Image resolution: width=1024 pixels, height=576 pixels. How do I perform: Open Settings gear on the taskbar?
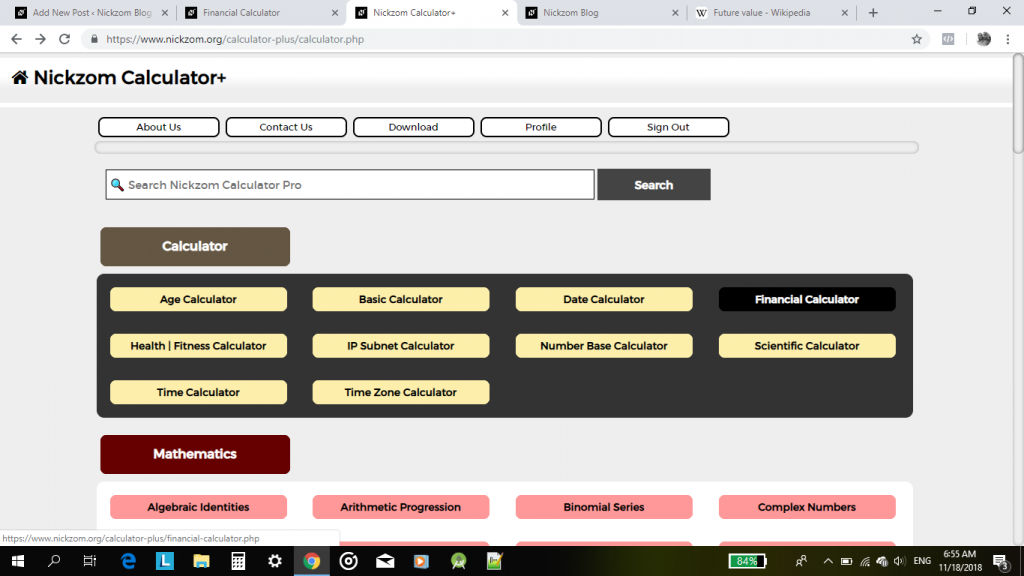click(x=275, y=561)
